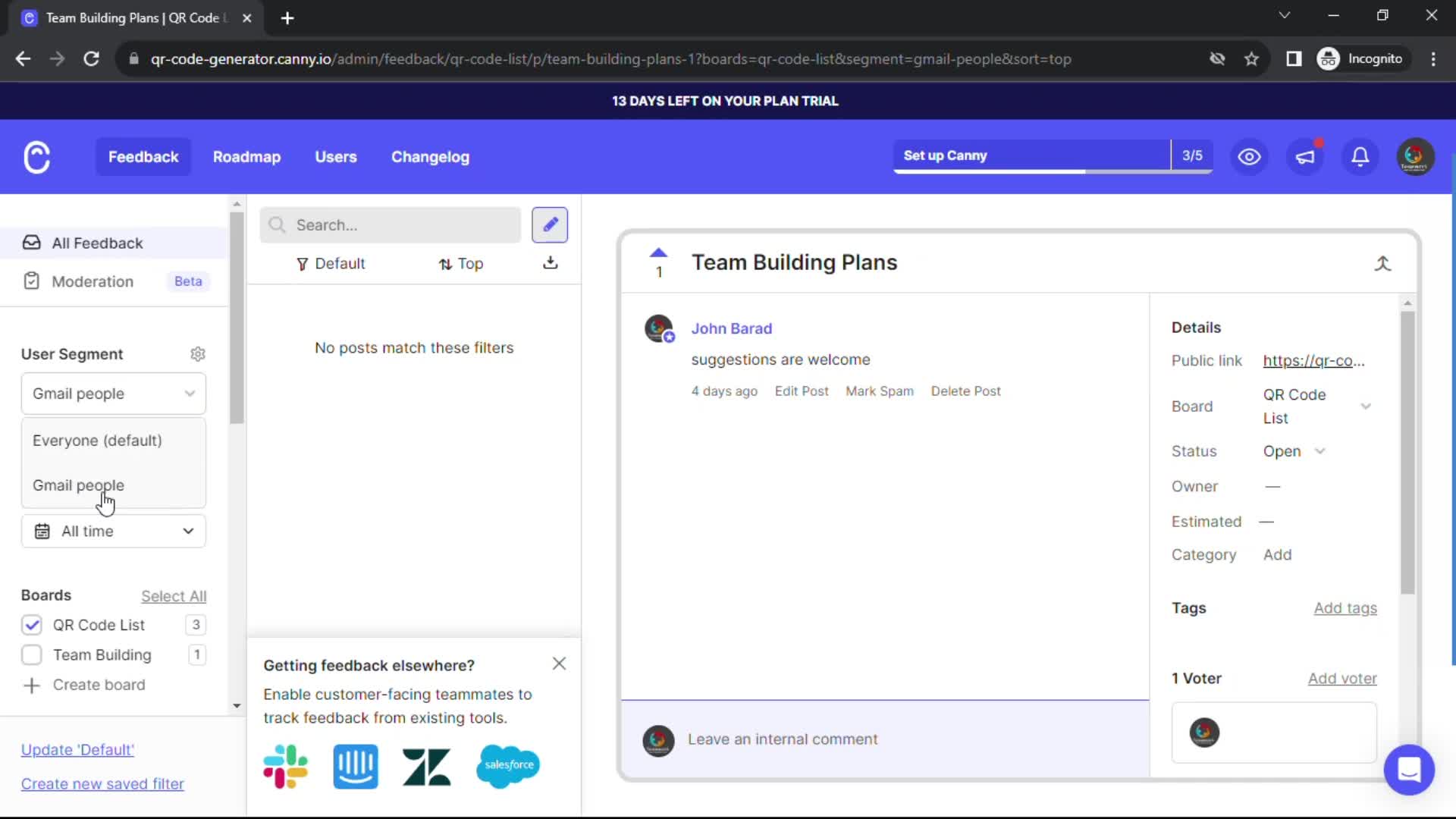Click the Zendesk integration icon
The image size is (1456, 819).
pos(426,767)
